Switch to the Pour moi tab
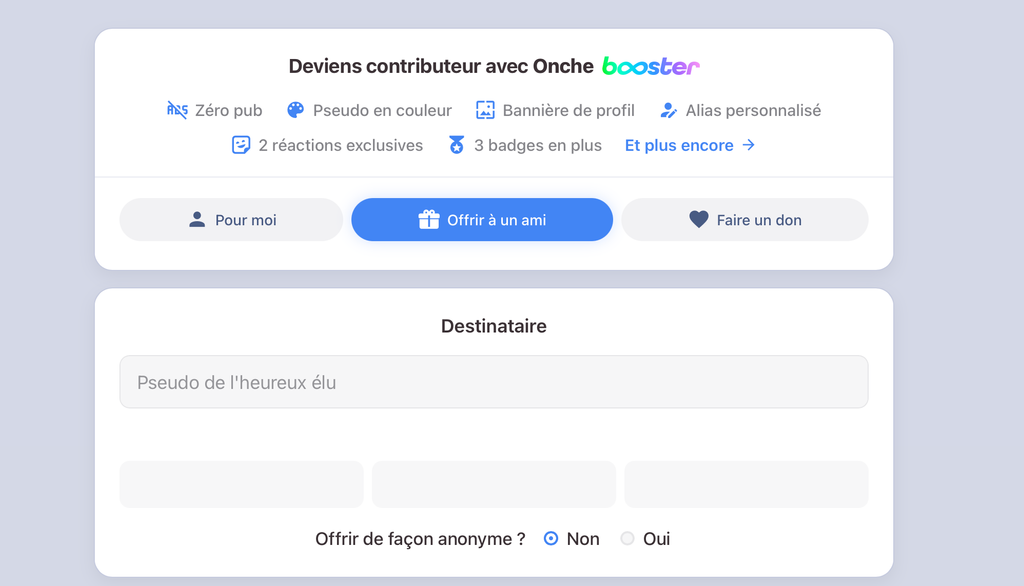 [231, 220]
